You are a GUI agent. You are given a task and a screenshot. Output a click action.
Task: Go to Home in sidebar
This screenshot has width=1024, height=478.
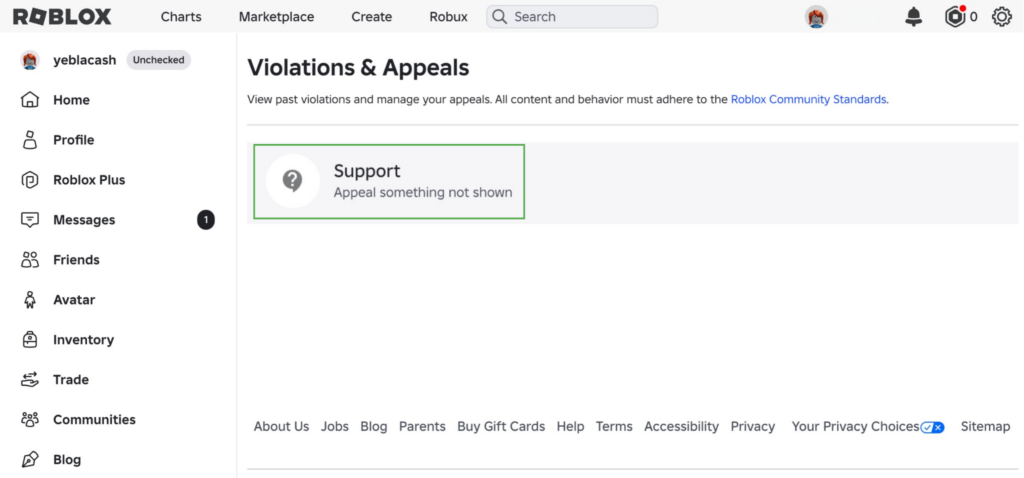coord(71,100)
